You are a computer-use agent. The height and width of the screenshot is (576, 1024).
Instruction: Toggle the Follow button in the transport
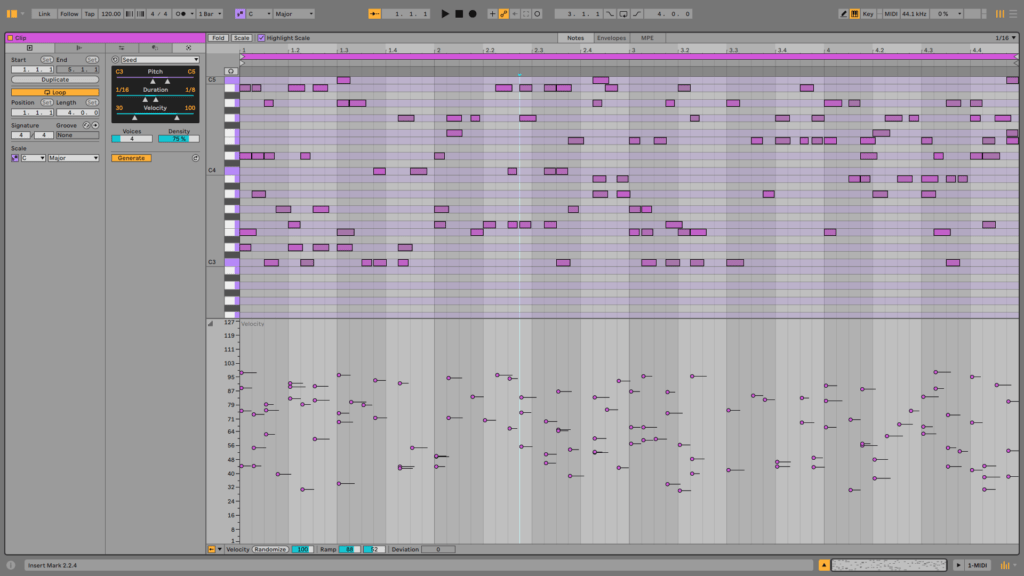click(70, 13)
